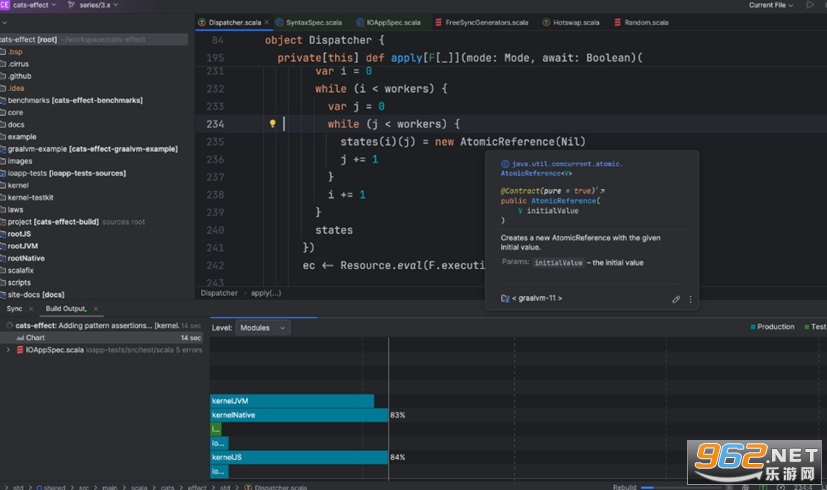This screenshot has width=827, height=490.
Task: Click the IOAppSpec.scala file icon in build tree
Action: (20, 350)
